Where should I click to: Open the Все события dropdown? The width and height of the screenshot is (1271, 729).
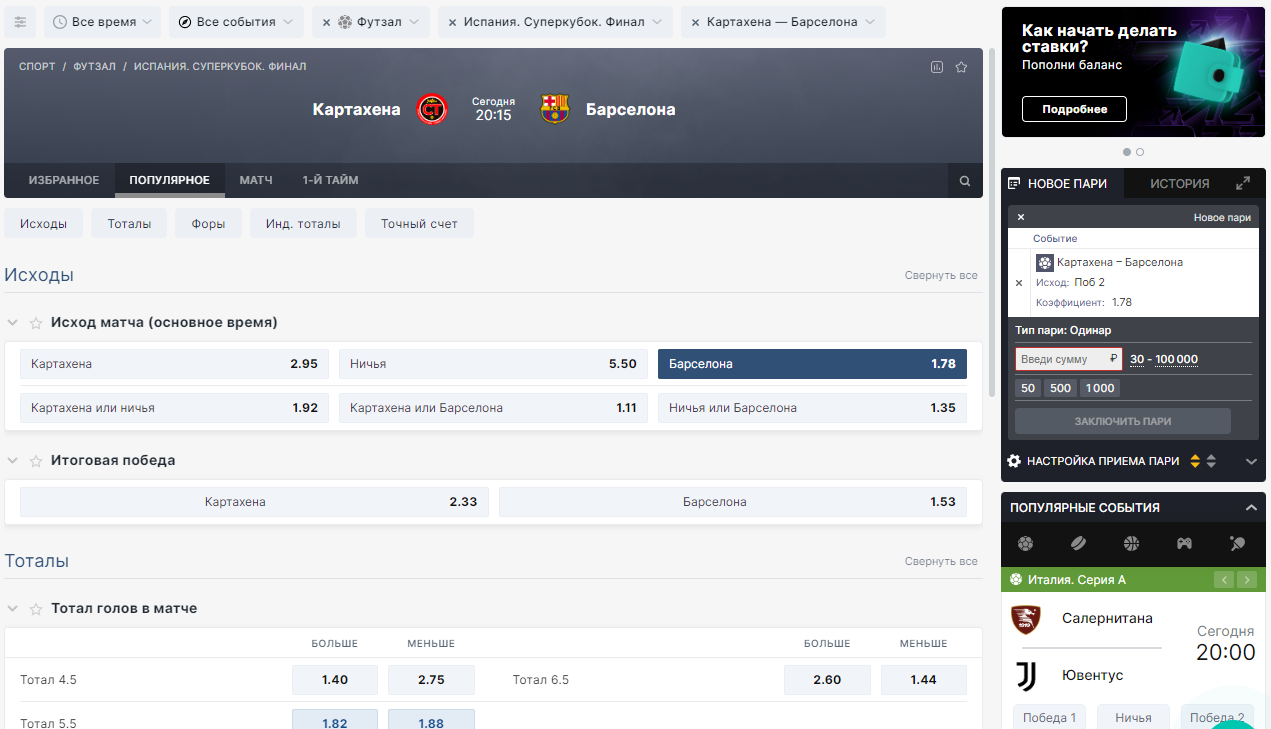click(236, 22)
